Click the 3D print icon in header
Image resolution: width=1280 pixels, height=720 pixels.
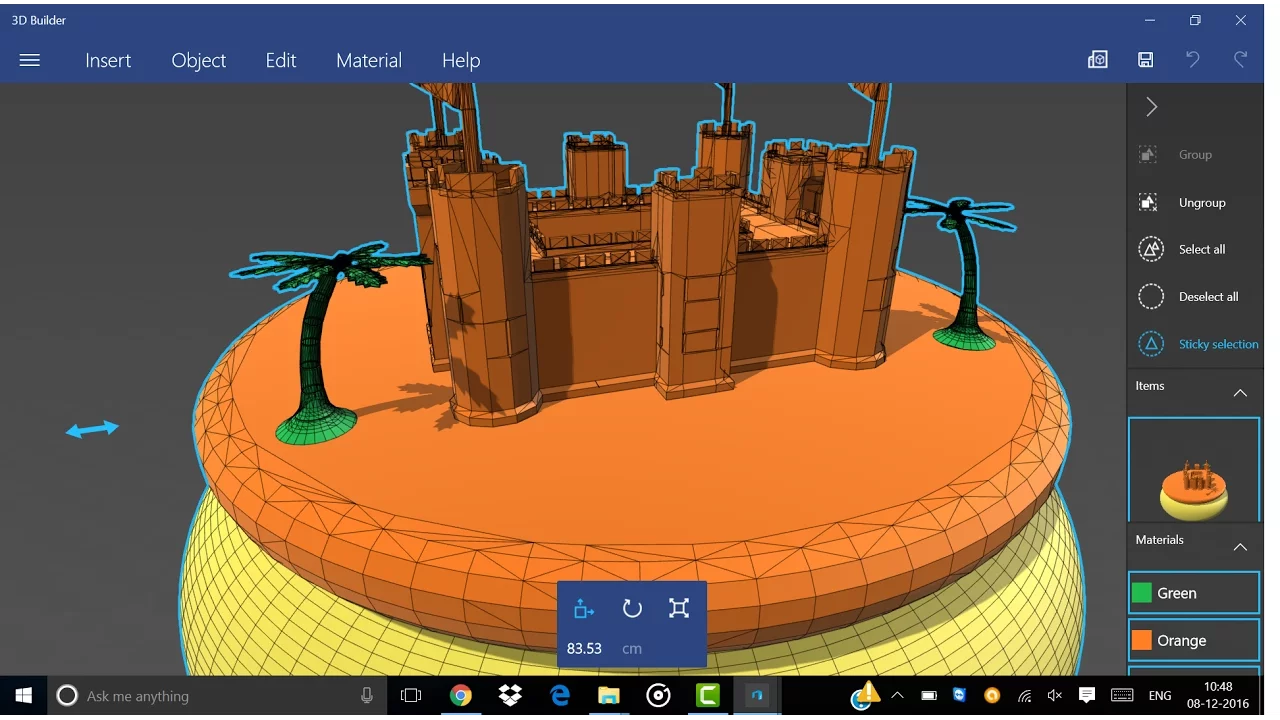click(x=1098, y=60)
